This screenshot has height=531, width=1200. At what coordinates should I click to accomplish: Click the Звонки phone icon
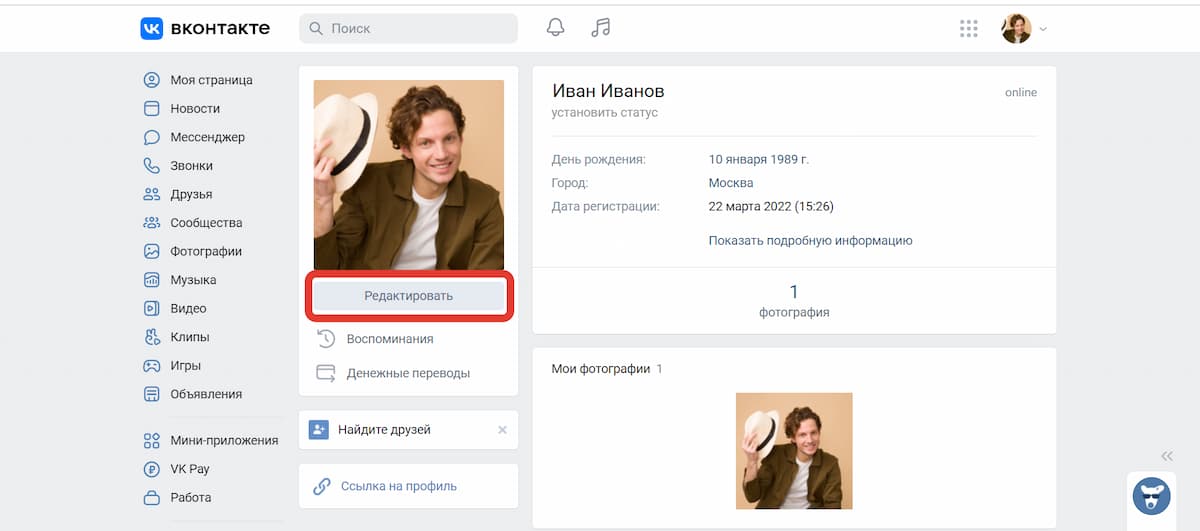point(152,166)
